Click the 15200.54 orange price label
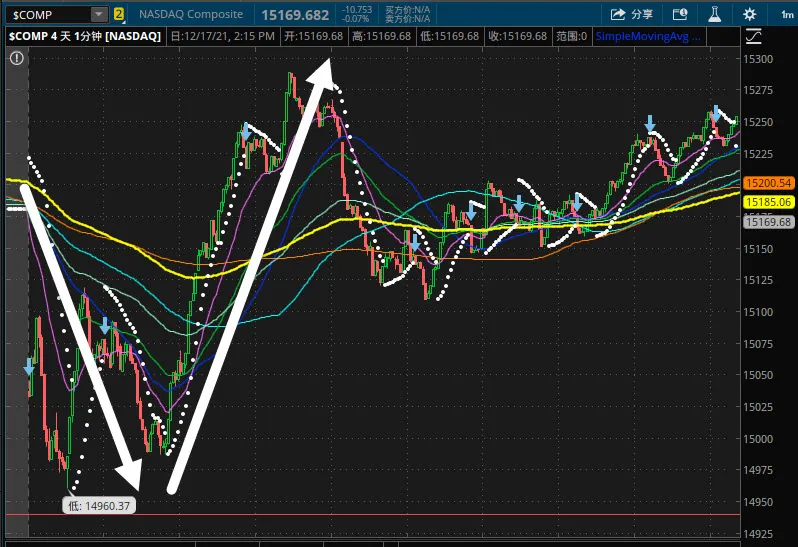The image size is (798, 547). click(x=769, y=183)
